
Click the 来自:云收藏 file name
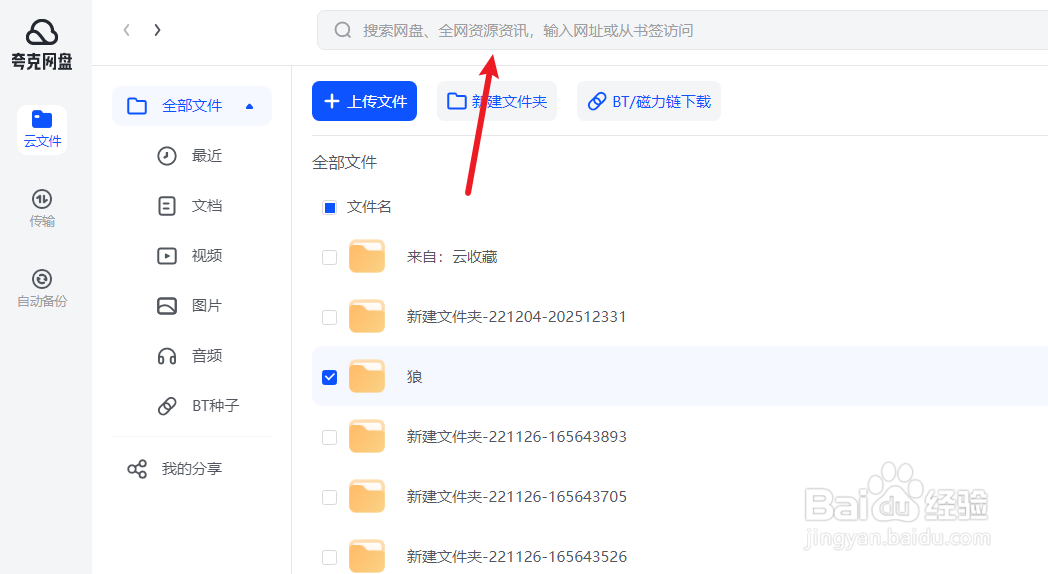click(452, 257)
